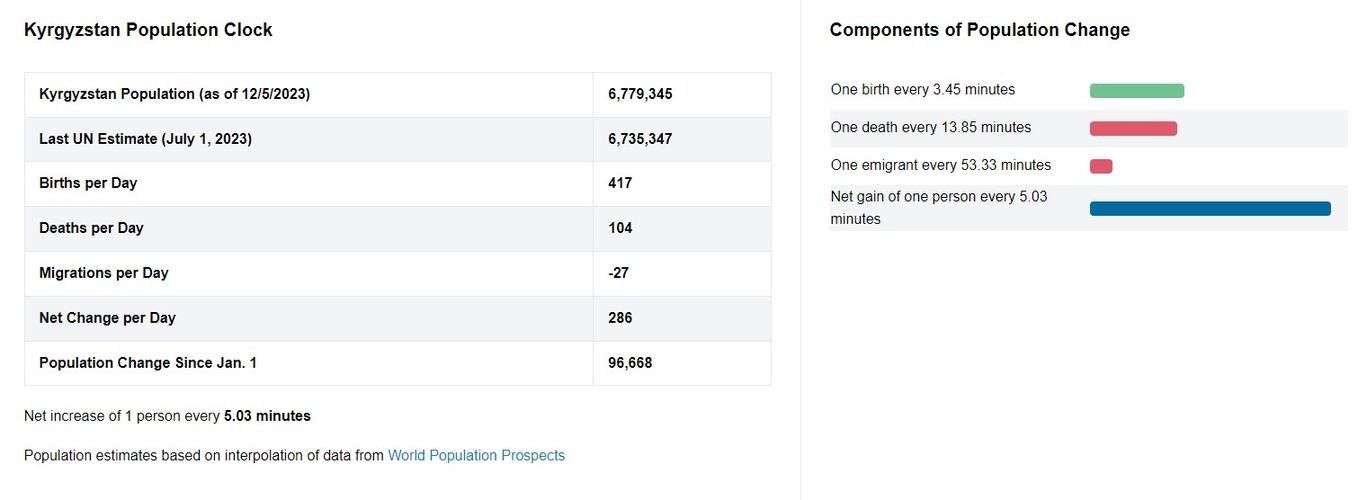Viewport: 1367px width, 500px height.
Task: Click the red deaths bar
Action: point(1133,129)
